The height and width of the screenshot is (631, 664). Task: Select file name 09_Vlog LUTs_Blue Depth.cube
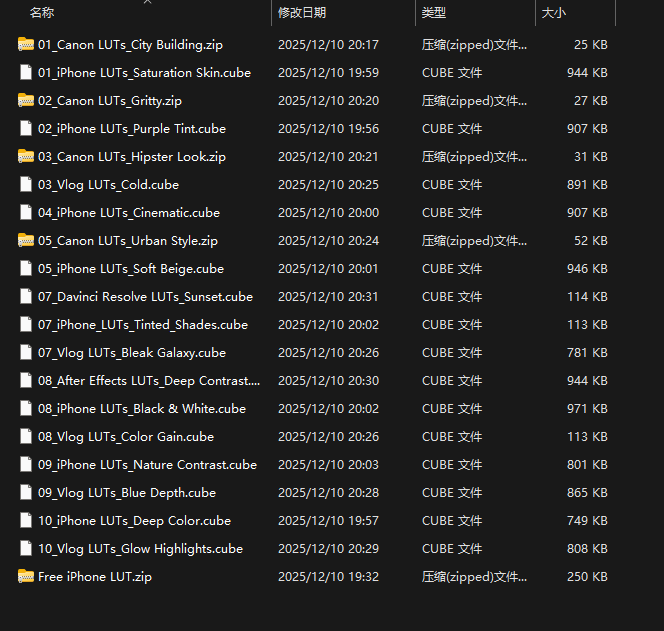127,493
